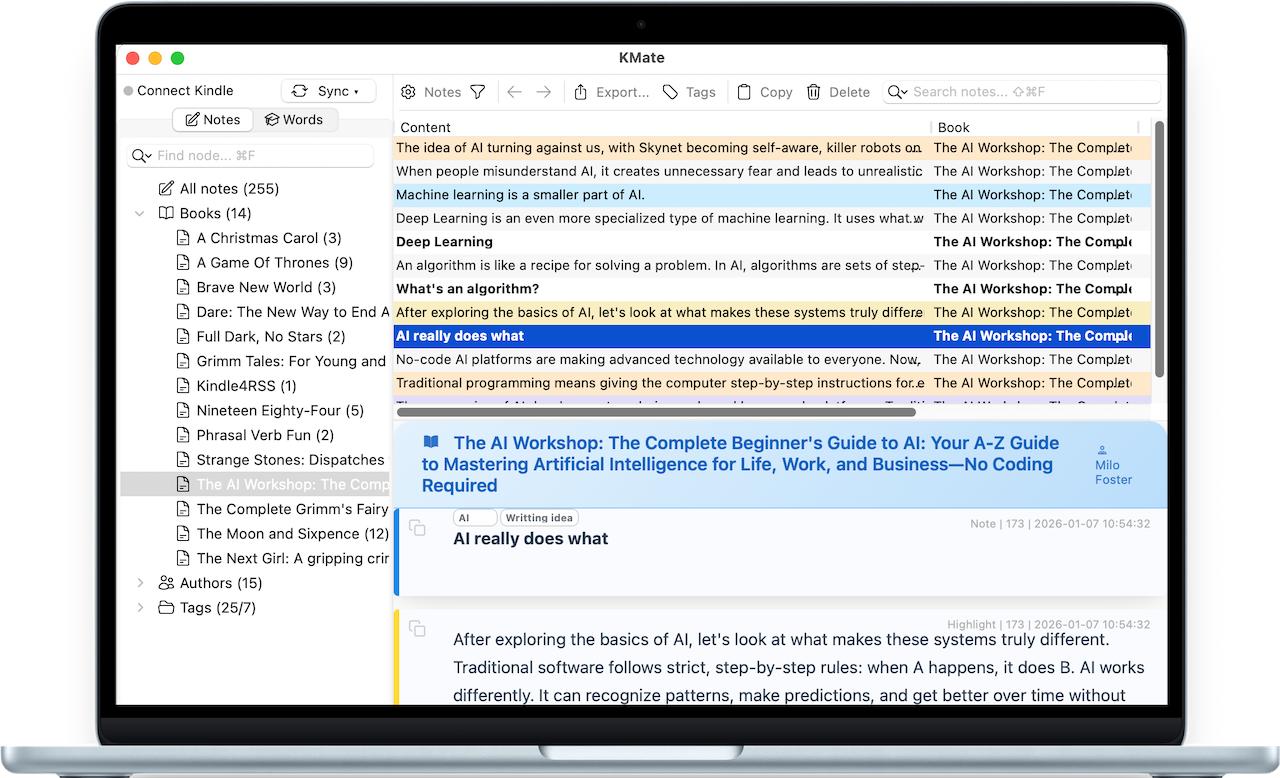Viewport: 1280px width, 778px height.
Task: Open Notes settings gear in toolbar
Action: pos(408,92)
